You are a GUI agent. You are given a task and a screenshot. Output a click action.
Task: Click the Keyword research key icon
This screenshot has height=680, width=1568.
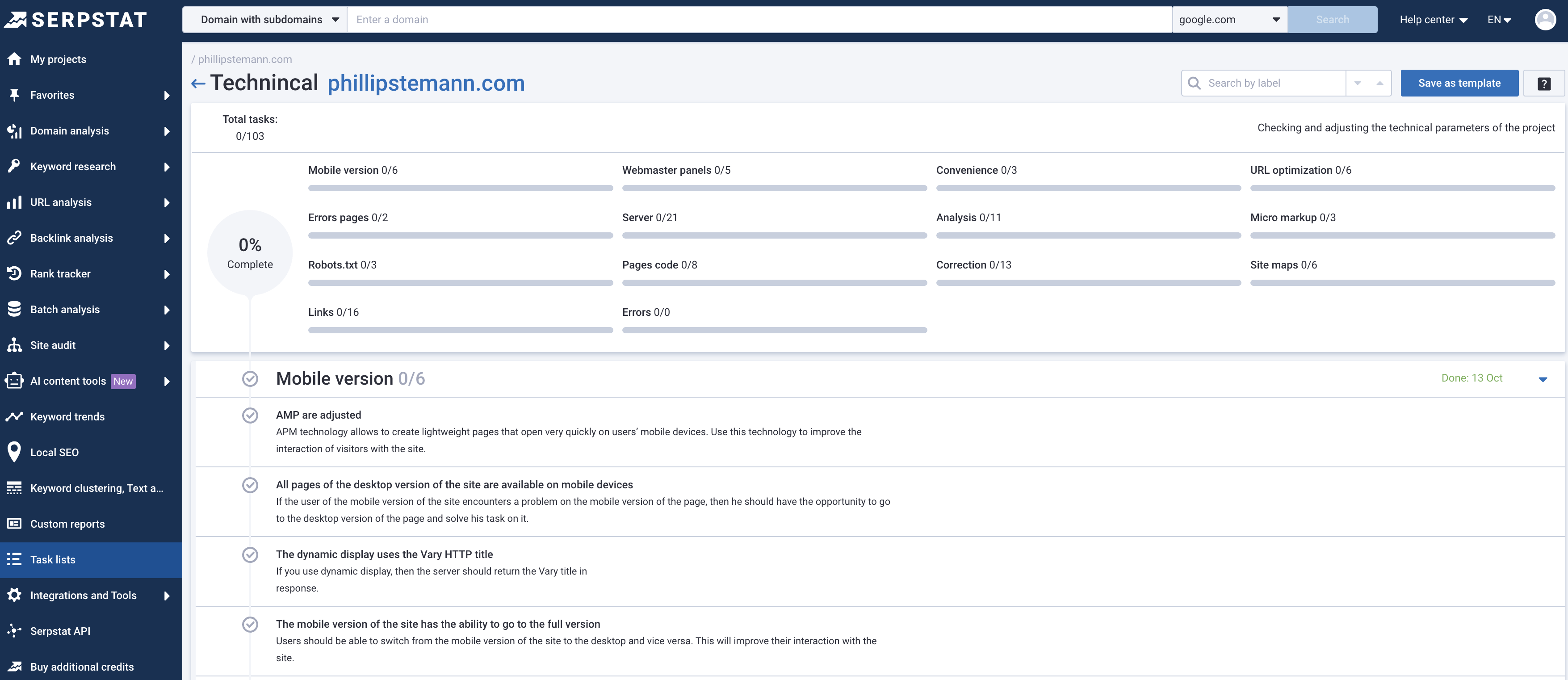click(x=14, y=166)
